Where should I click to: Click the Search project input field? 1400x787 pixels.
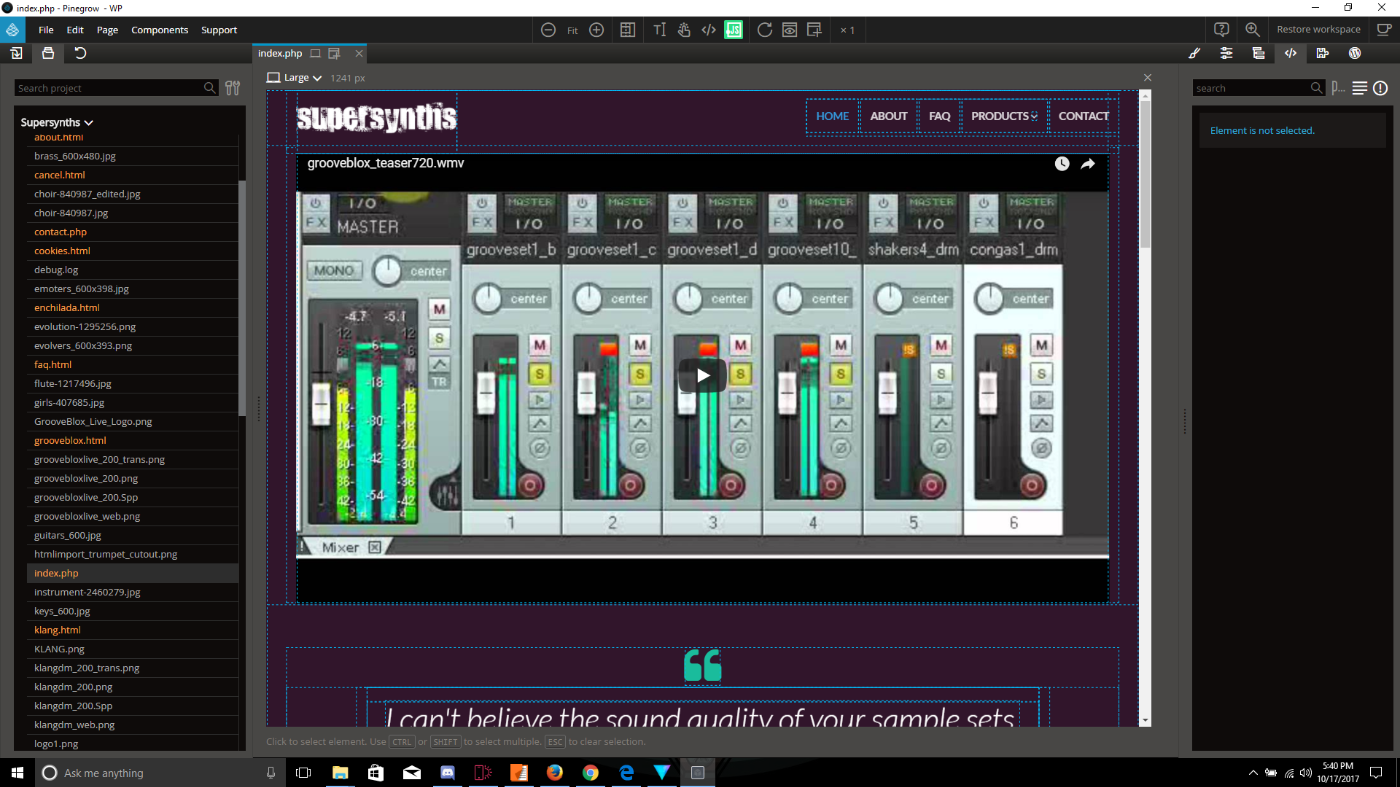[108, 88]
